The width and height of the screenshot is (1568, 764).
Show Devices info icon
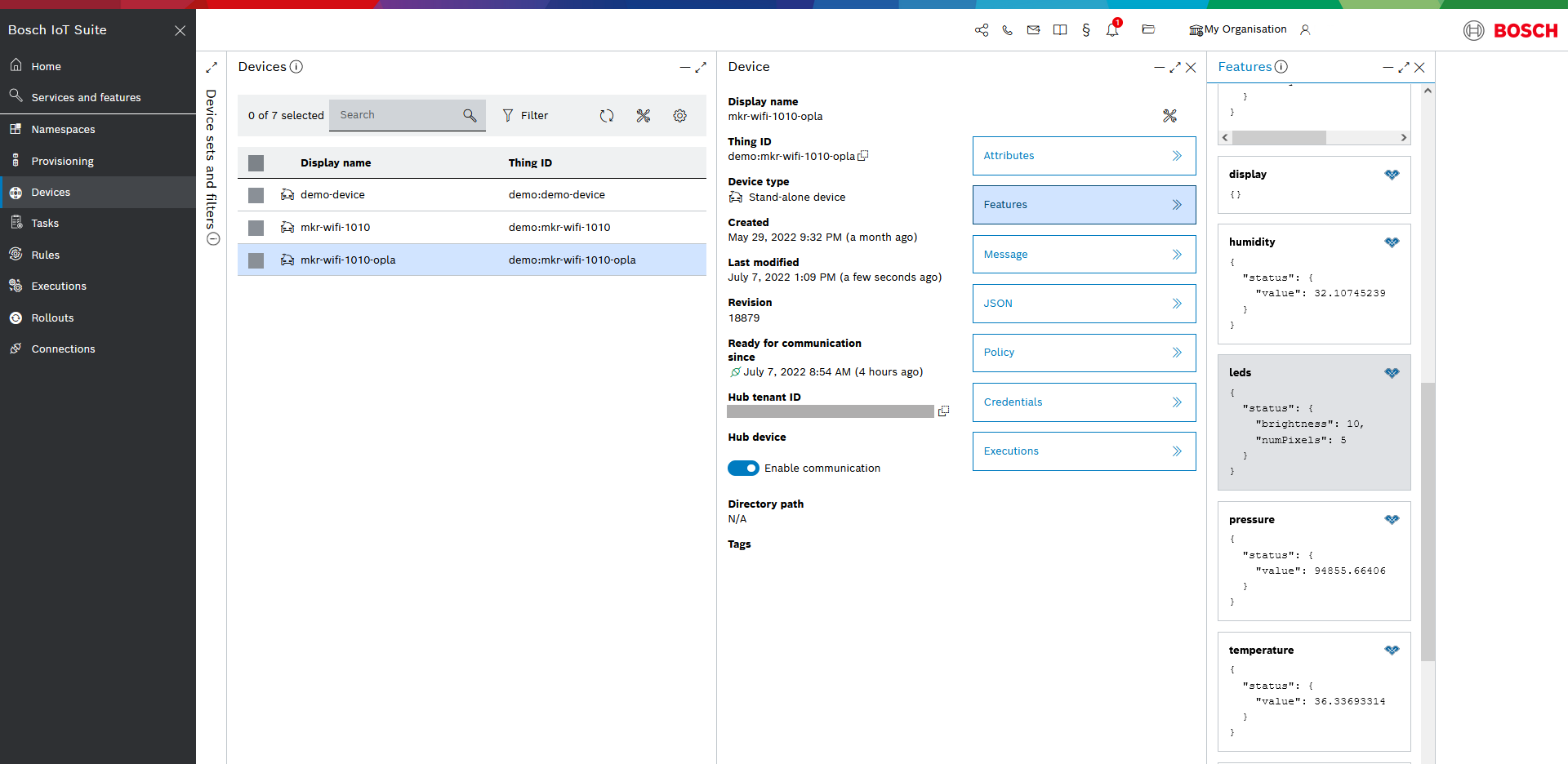tap(296, 67)
